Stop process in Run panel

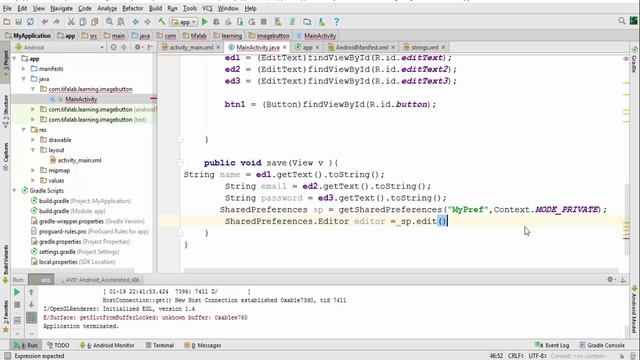click(x=17, y=304)
